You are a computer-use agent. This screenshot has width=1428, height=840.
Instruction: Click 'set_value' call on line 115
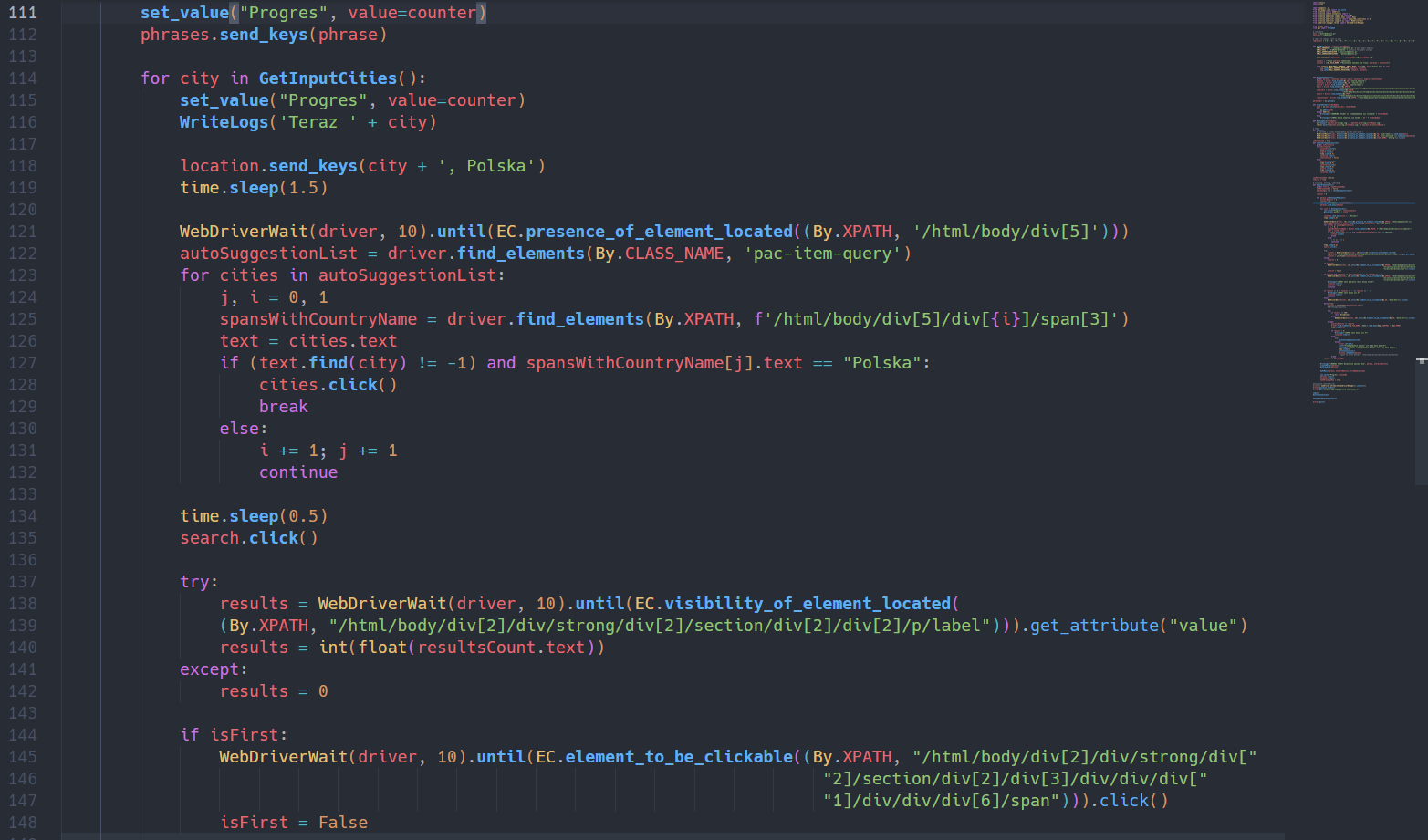point(224,100)
